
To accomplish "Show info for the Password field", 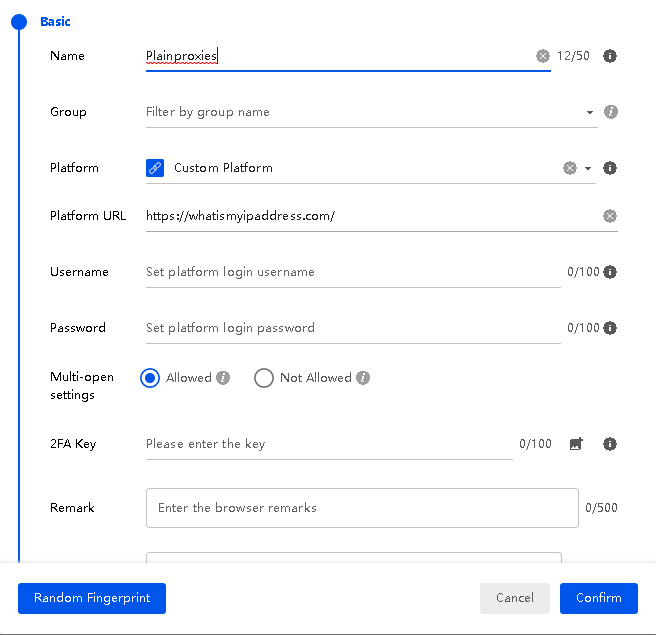I will [610, 328].
